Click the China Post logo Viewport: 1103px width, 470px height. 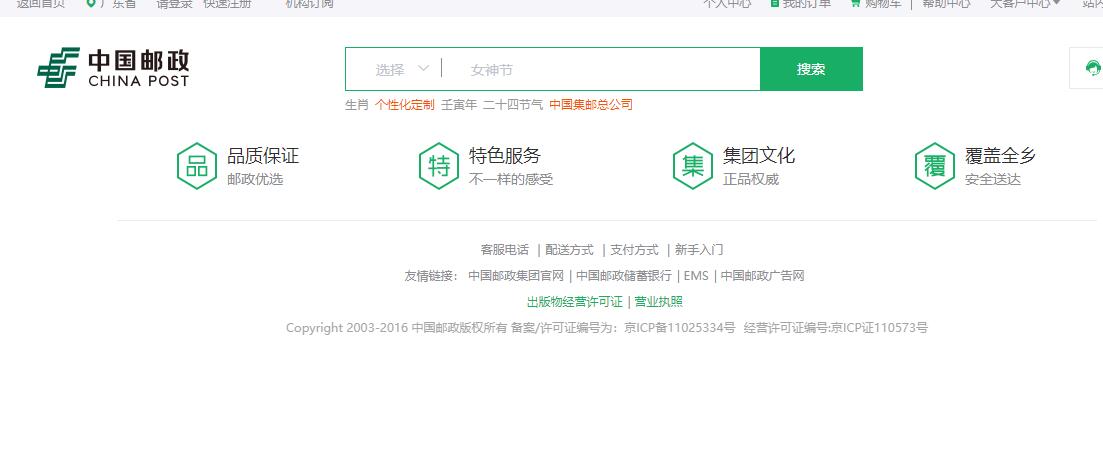(113, 68)
